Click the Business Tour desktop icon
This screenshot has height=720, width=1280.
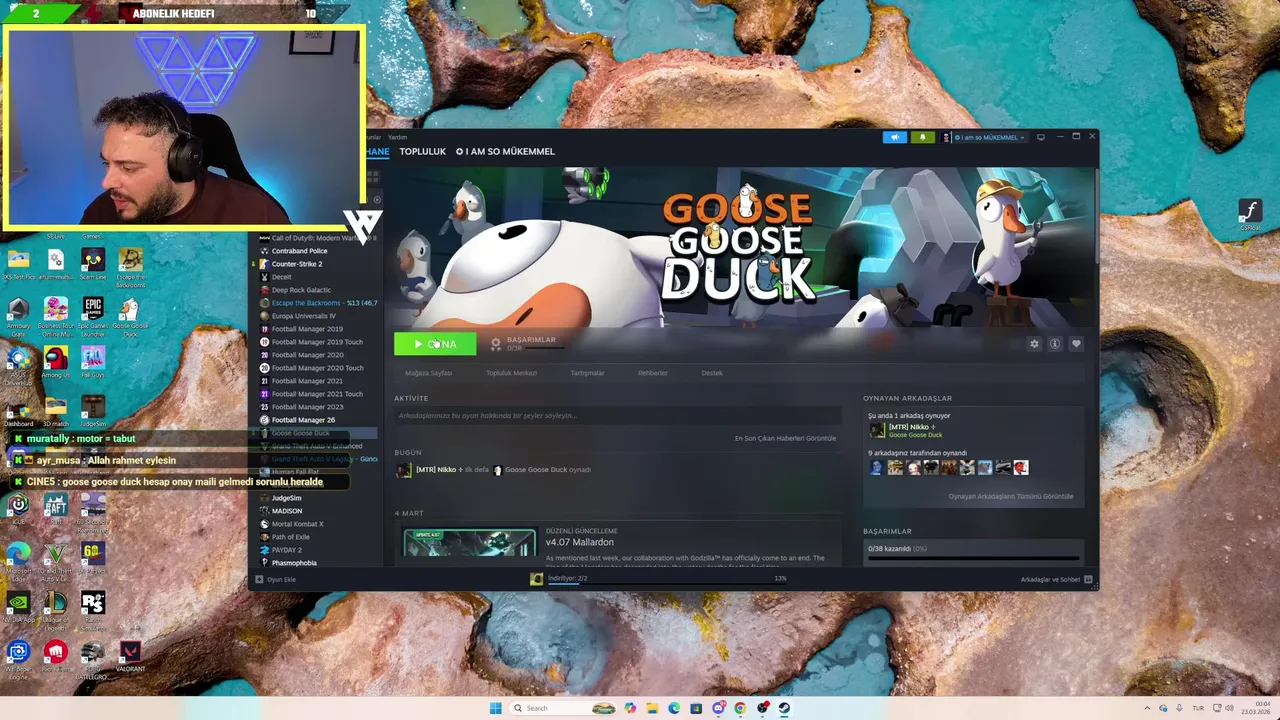pyautogui.click(x=56, y=315)
